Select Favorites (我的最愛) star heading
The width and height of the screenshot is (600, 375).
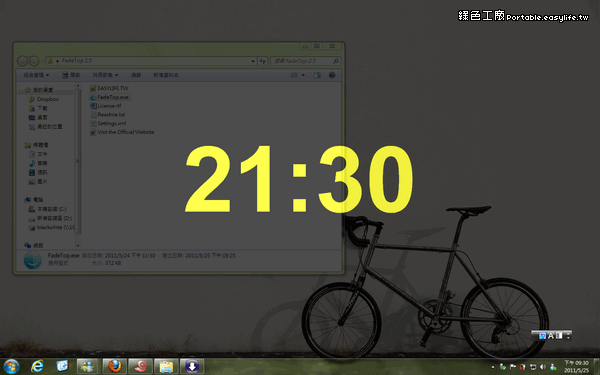(x=39, y=90)
